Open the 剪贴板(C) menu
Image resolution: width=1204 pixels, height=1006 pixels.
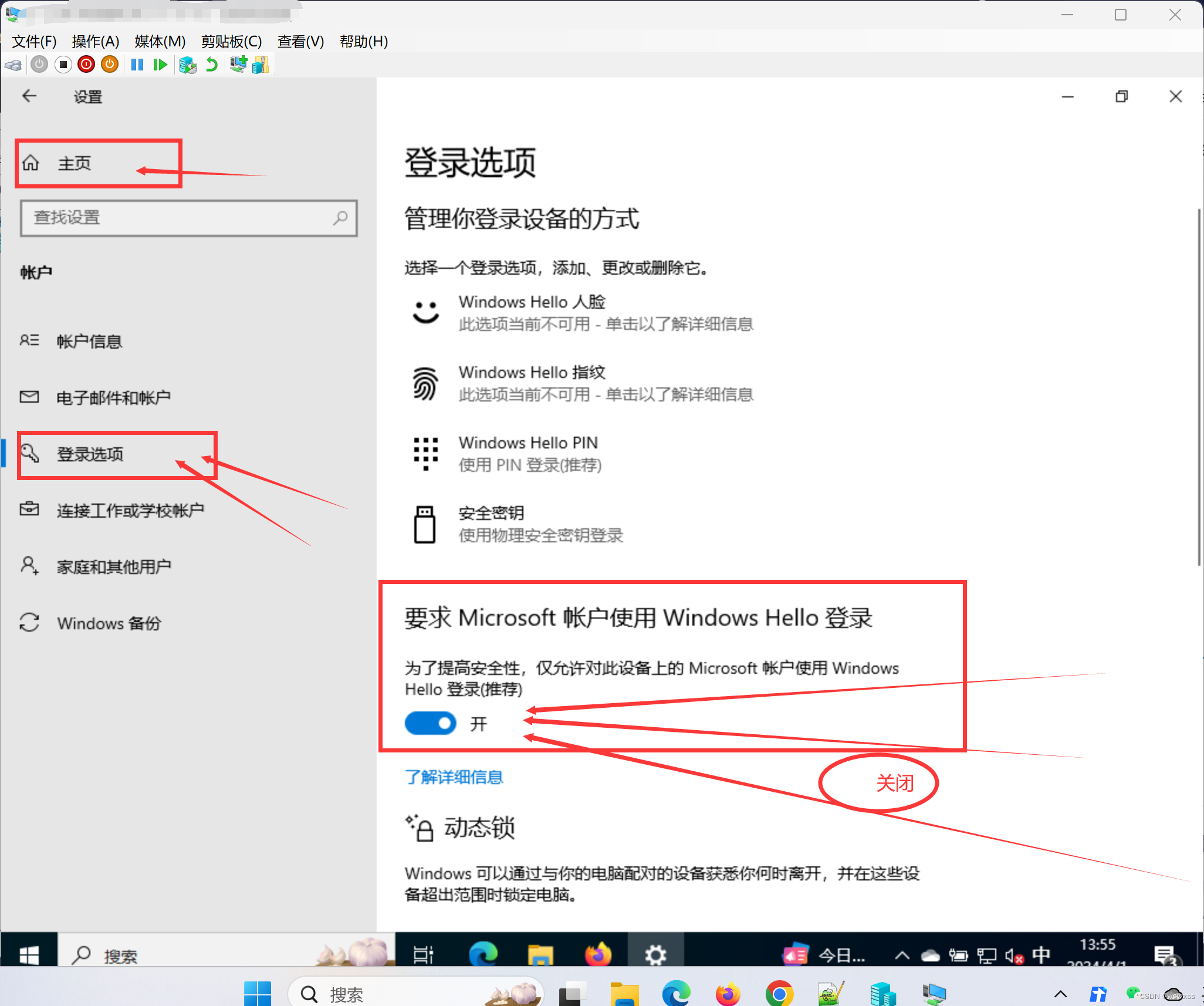pyautogui.click(x=231, y=41)
